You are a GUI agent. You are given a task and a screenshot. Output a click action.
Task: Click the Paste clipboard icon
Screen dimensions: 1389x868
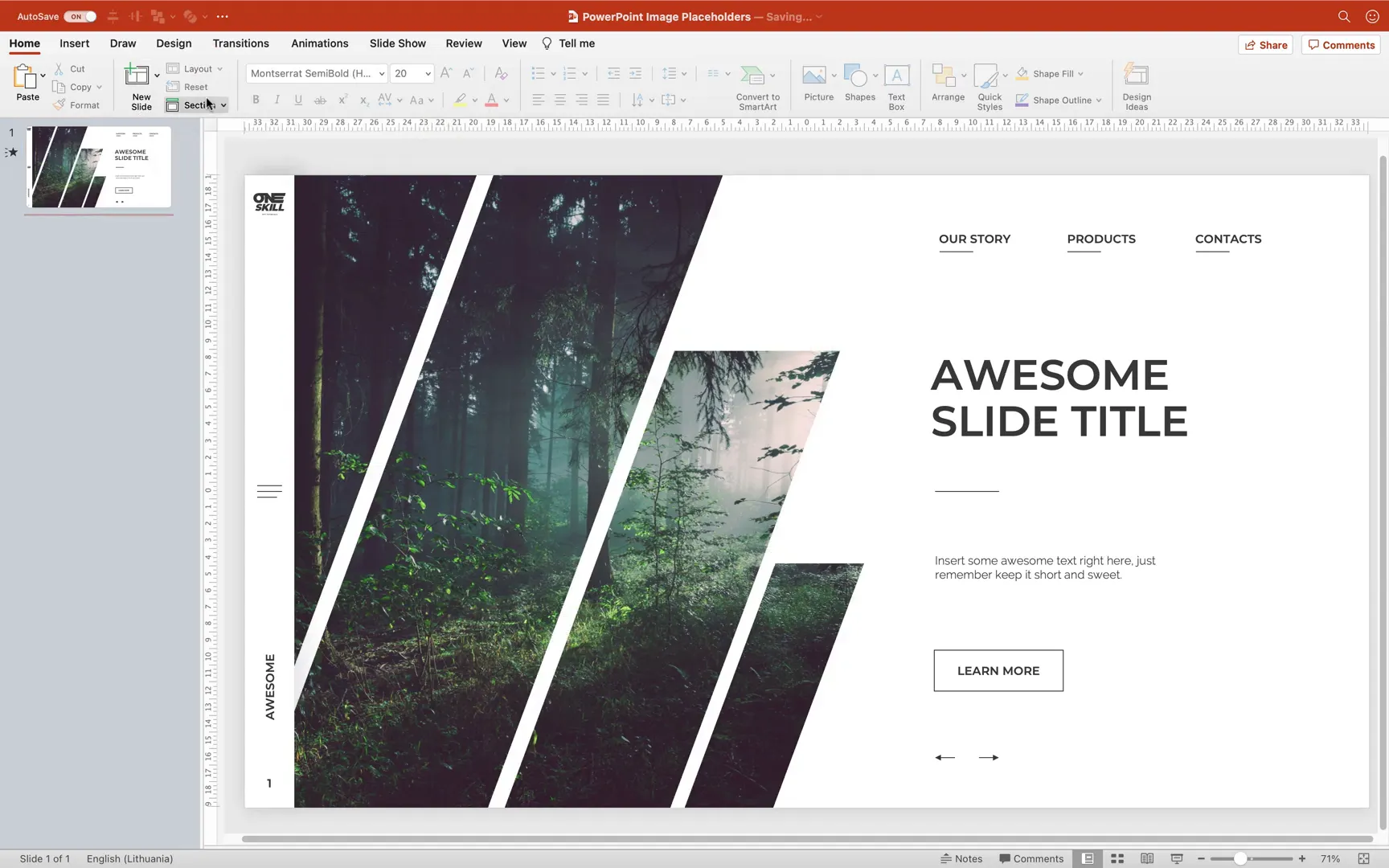(25, 76)
